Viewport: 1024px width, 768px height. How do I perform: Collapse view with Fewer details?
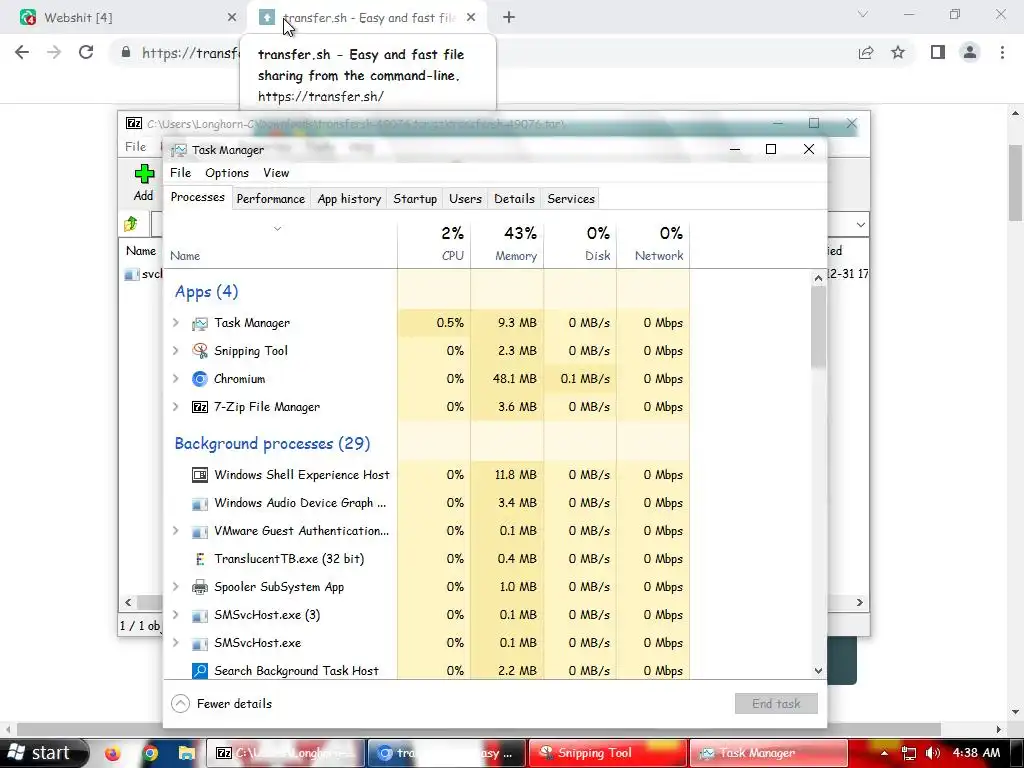[x=221, y=703]
